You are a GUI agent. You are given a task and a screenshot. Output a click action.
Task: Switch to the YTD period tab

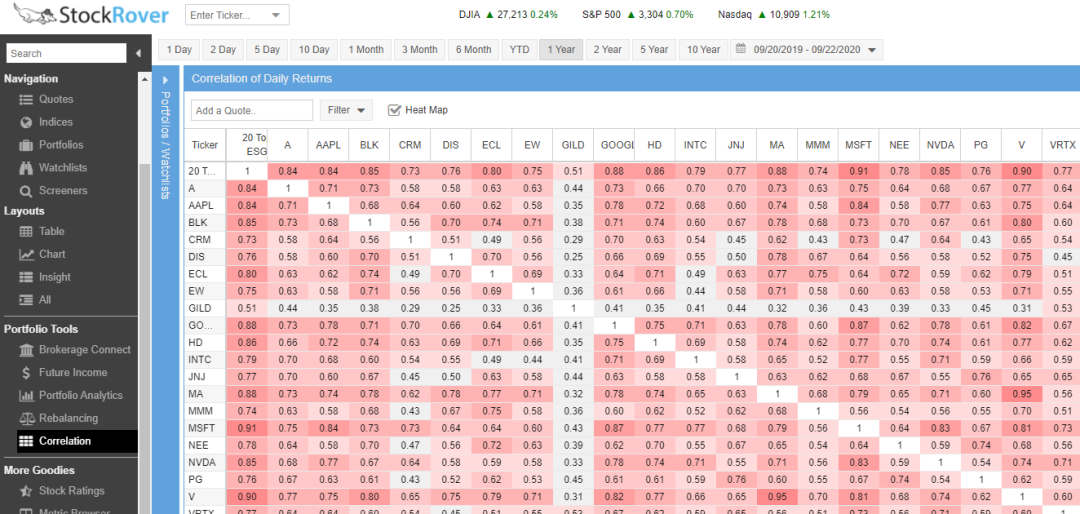coord(519,50)
